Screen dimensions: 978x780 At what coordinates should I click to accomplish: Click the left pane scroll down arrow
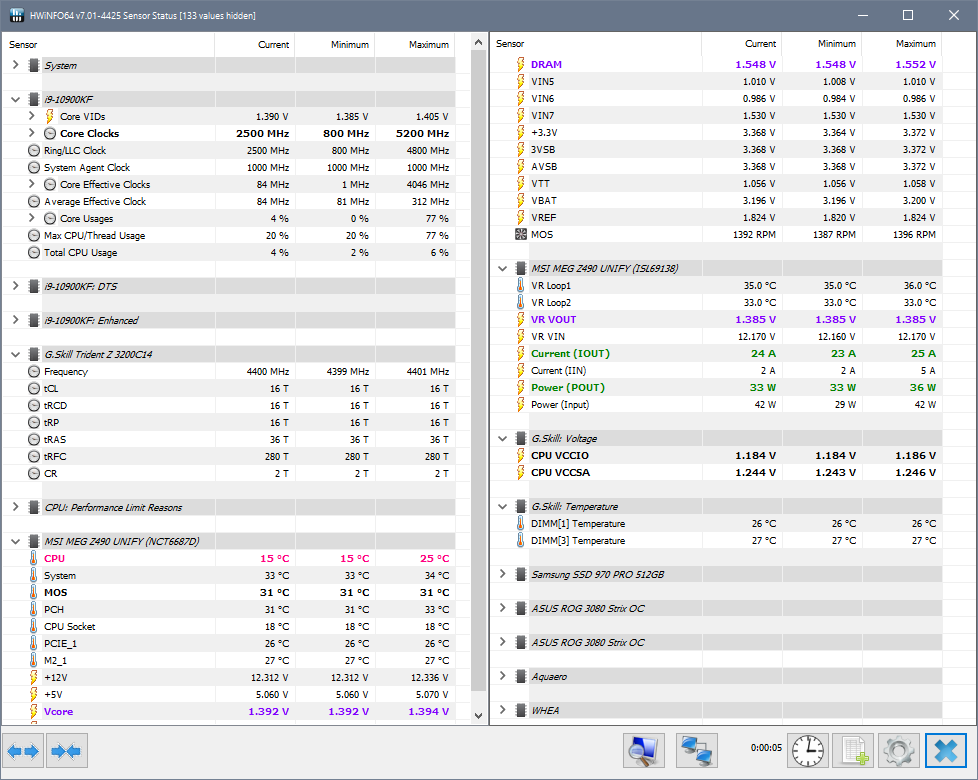coord(478,716)
